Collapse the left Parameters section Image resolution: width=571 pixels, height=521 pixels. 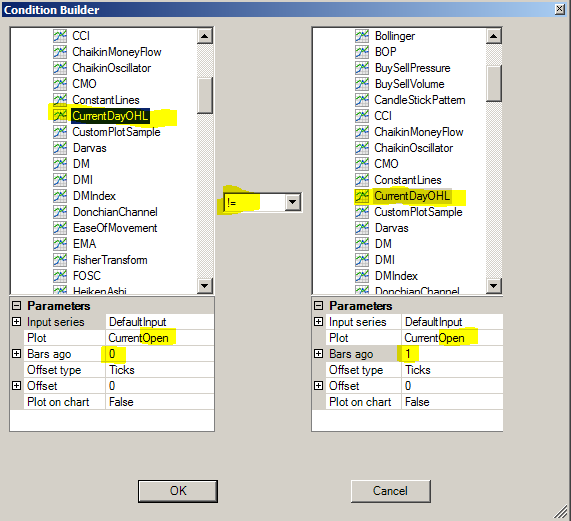point(16,305)
